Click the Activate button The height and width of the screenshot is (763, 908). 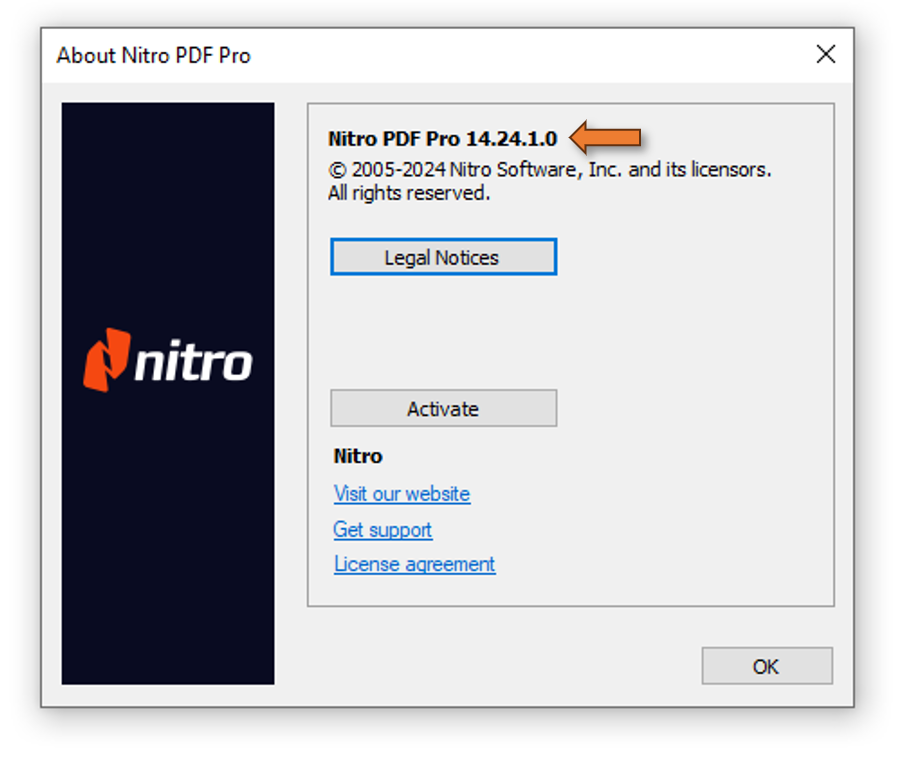click(x=444, y=409)
